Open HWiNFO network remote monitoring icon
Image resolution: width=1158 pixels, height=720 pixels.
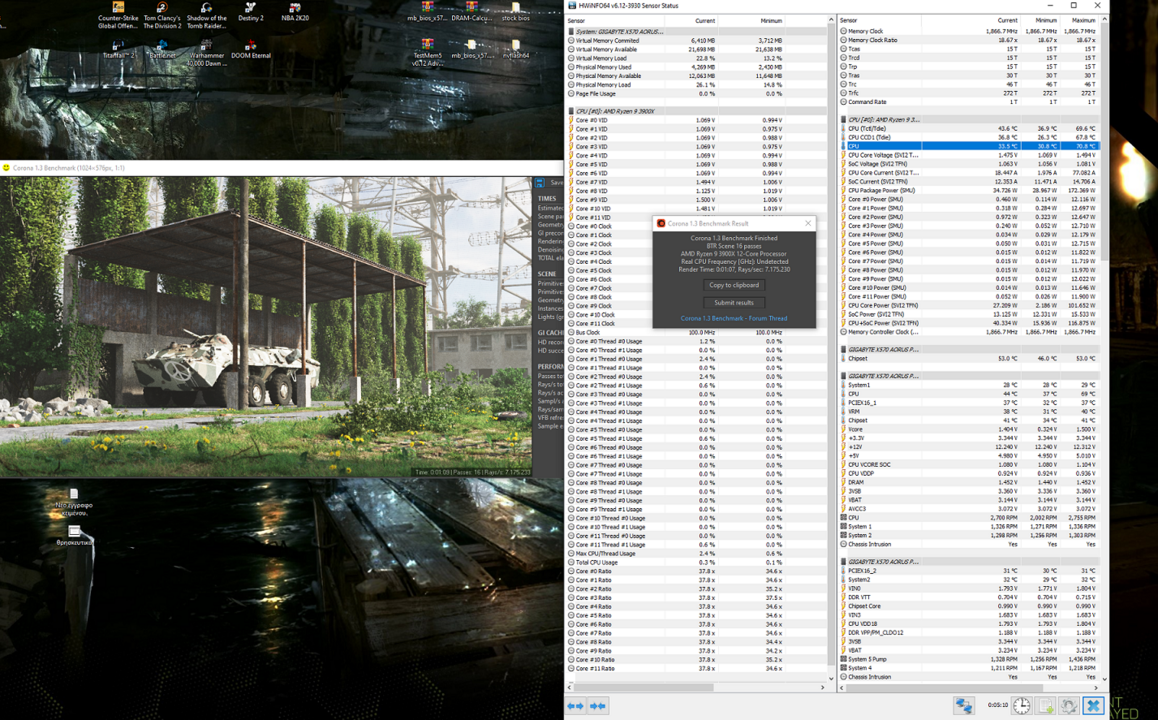point(964,706)
